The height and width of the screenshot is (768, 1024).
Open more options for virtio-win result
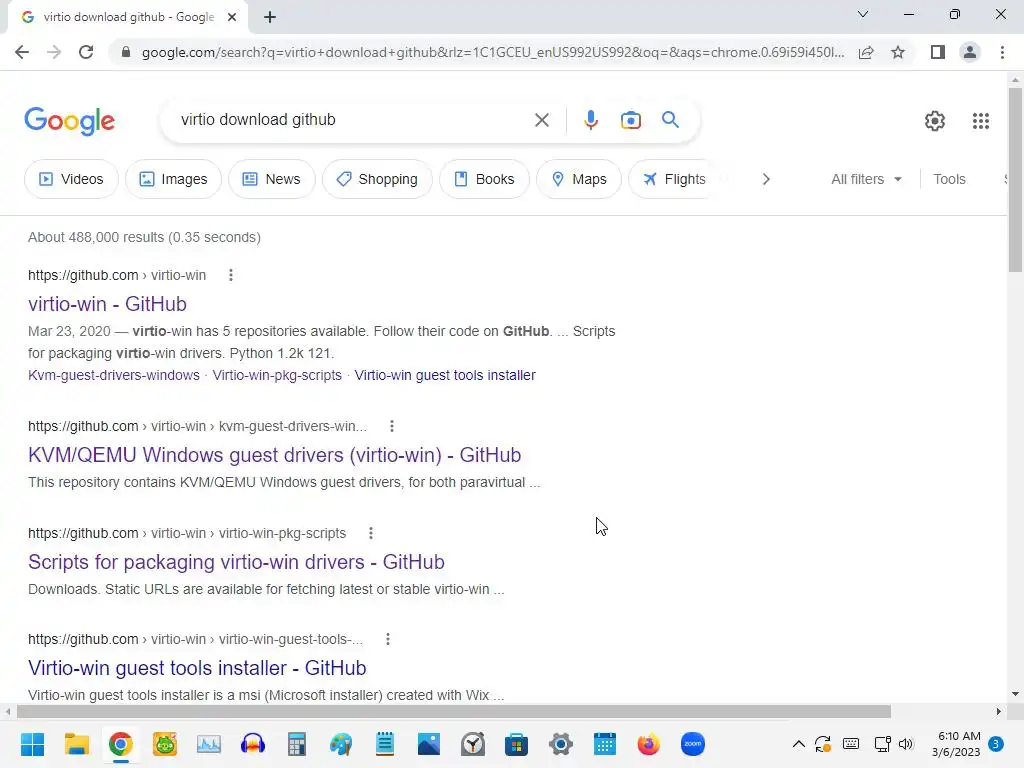click(231, 275)
